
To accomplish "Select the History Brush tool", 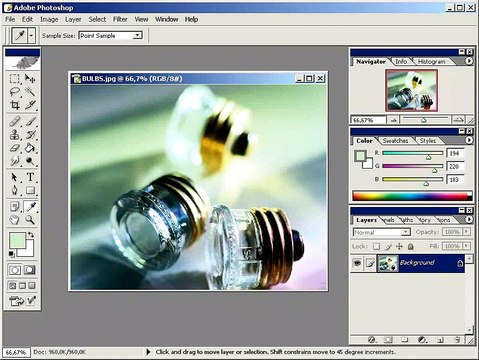I will 30,135.
